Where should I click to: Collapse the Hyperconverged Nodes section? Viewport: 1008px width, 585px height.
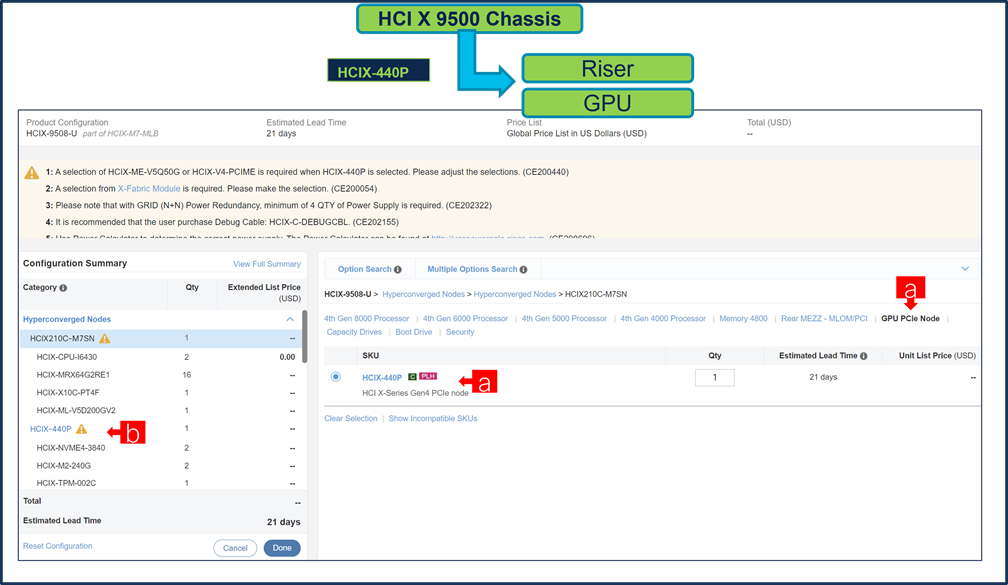[290, 320]
